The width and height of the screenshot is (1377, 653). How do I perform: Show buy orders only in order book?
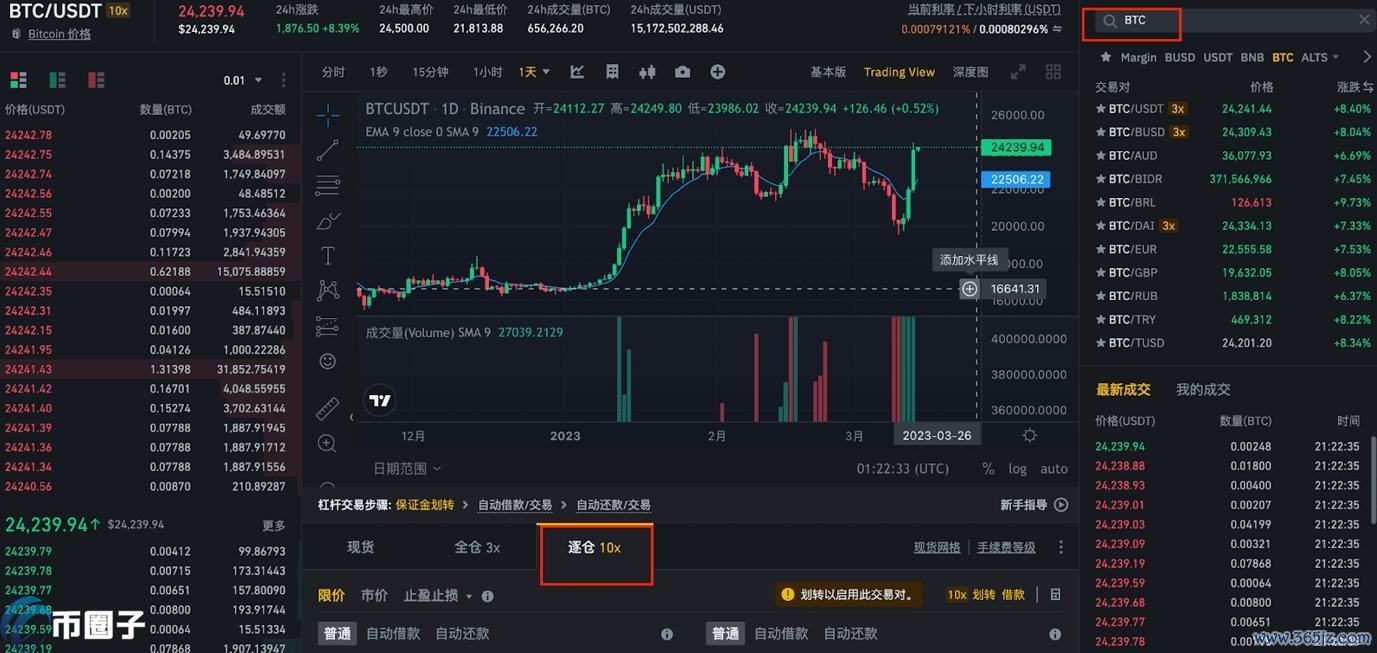[57, 80]
